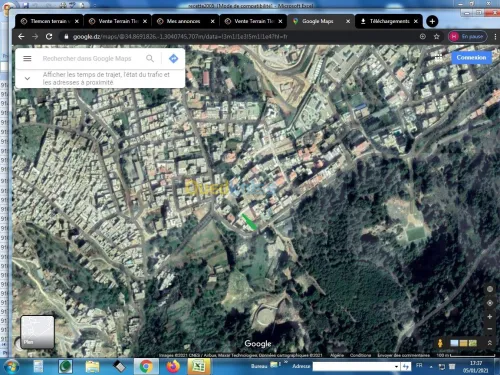Click the taskbar Adresse input field
Screen dimensions: 500x375
click(x=353, y=367)
